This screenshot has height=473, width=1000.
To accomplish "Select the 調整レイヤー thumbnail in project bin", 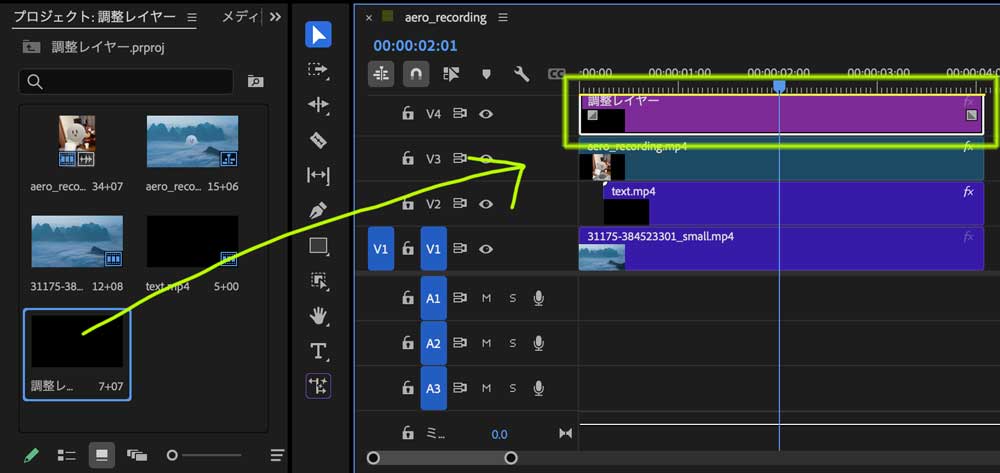I will click(x=77, y=343).
